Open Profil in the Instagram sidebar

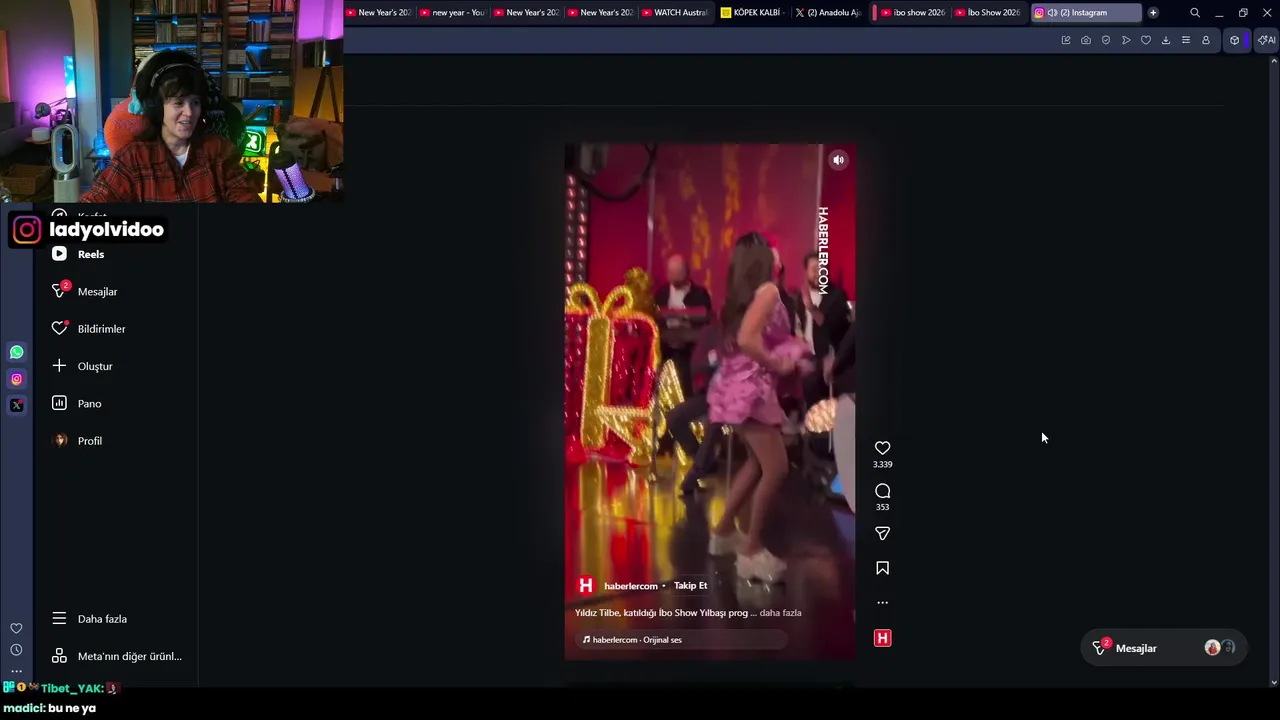click(89, 441)
